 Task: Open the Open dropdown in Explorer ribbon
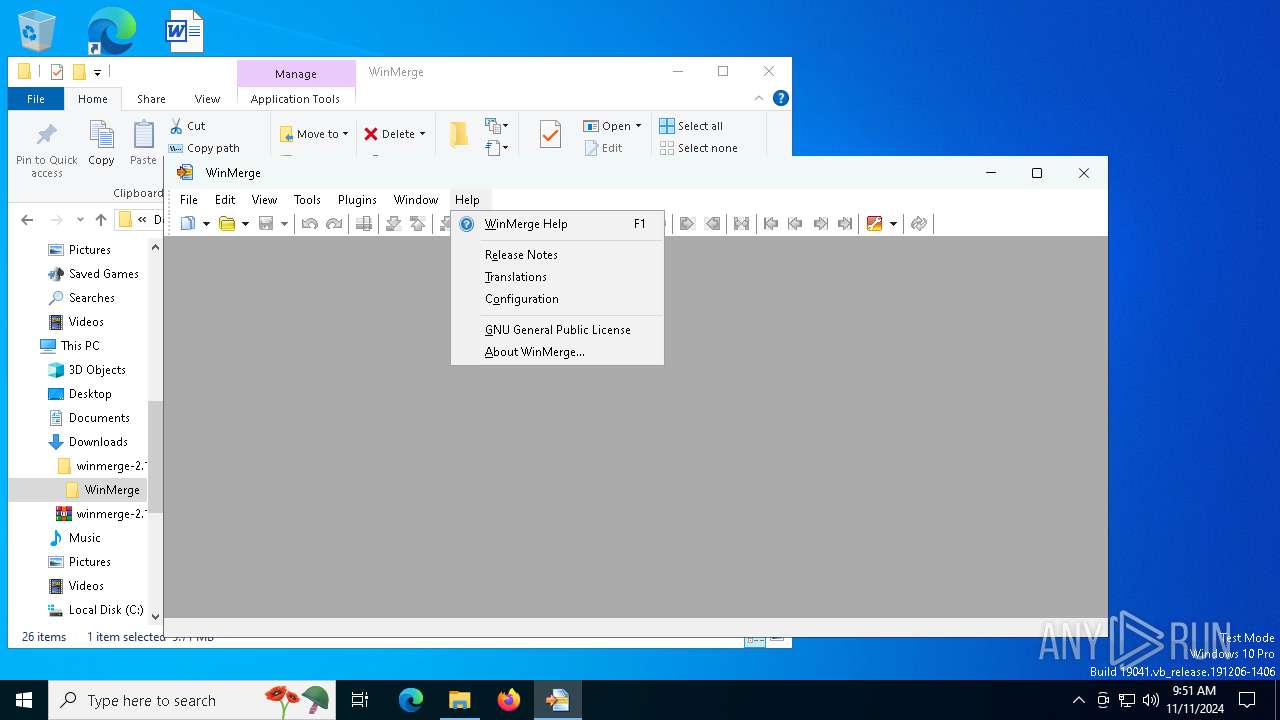612,126
